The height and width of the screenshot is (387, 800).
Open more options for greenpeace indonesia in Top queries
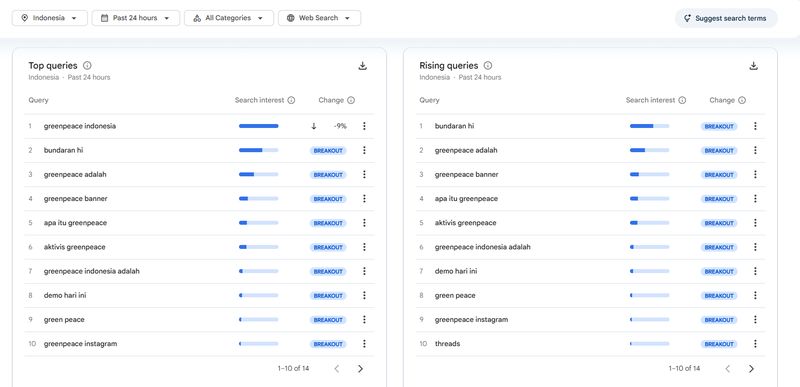(364, 126)
